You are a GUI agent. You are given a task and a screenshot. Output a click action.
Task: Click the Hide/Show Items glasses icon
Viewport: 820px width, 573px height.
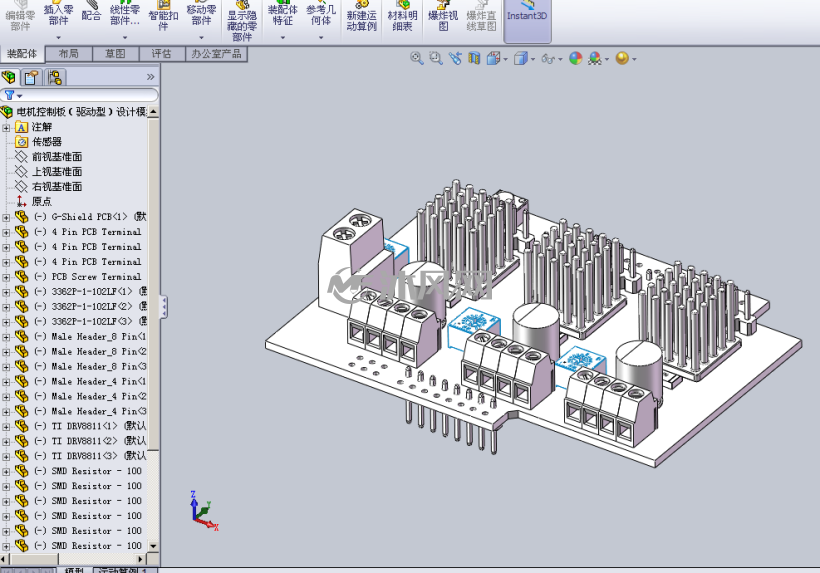click(548, 59)
